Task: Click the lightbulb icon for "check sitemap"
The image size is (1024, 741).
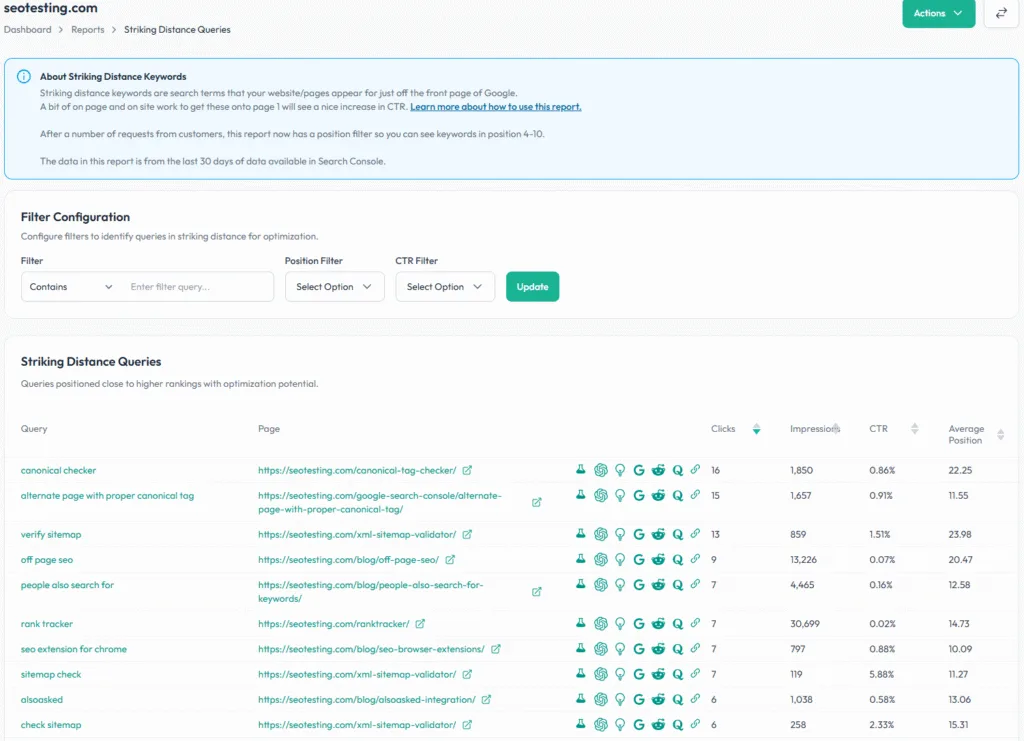Action: (x=620, y=724)
